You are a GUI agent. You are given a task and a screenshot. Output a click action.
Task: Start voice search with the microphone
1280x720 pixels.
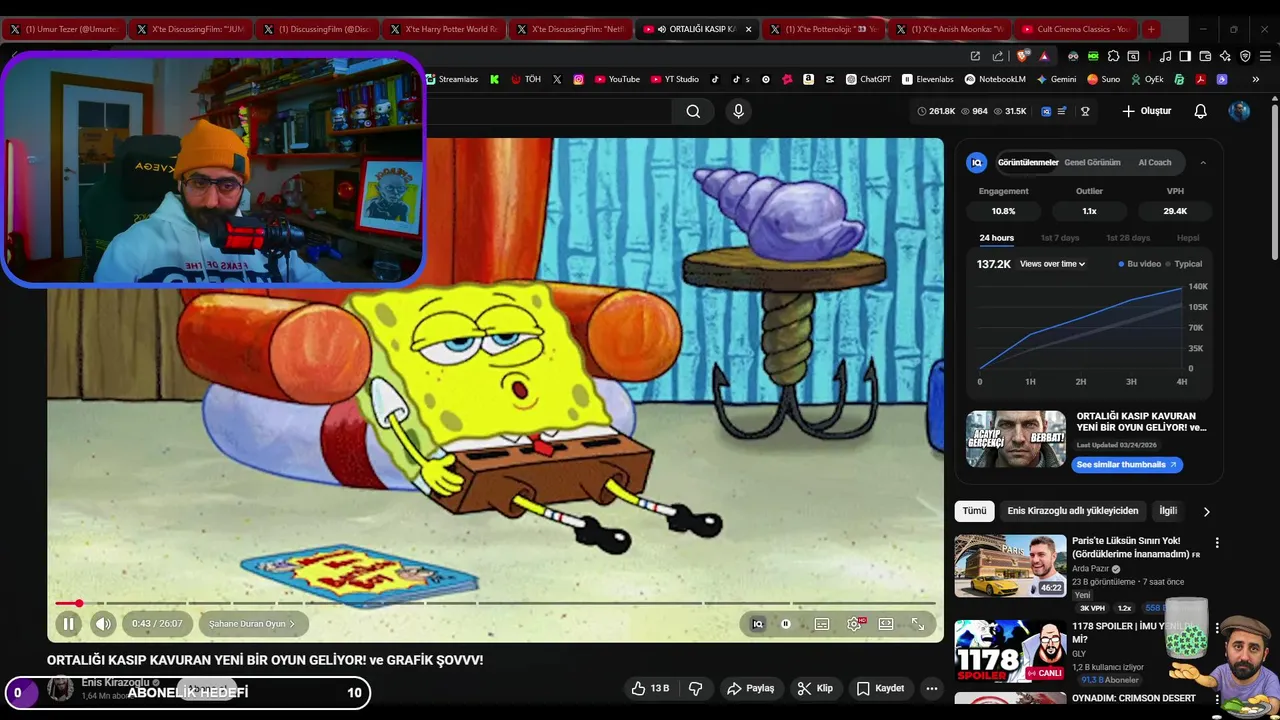(x=738, y=111)
